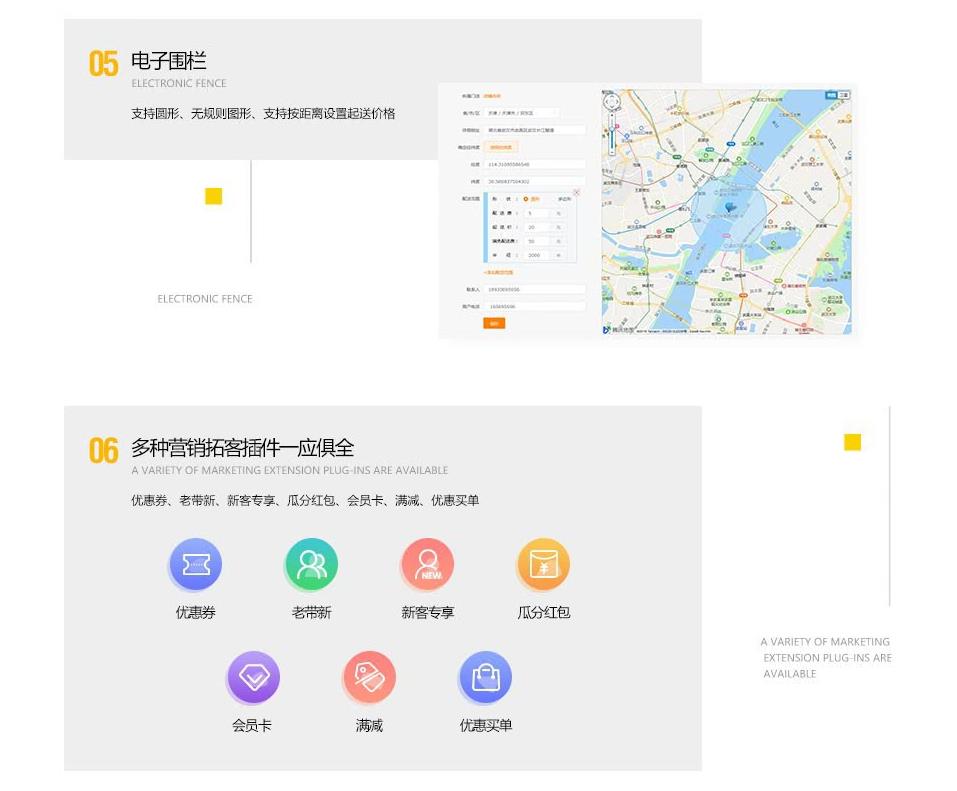Switch to the satellite map view

click(844, 95)
